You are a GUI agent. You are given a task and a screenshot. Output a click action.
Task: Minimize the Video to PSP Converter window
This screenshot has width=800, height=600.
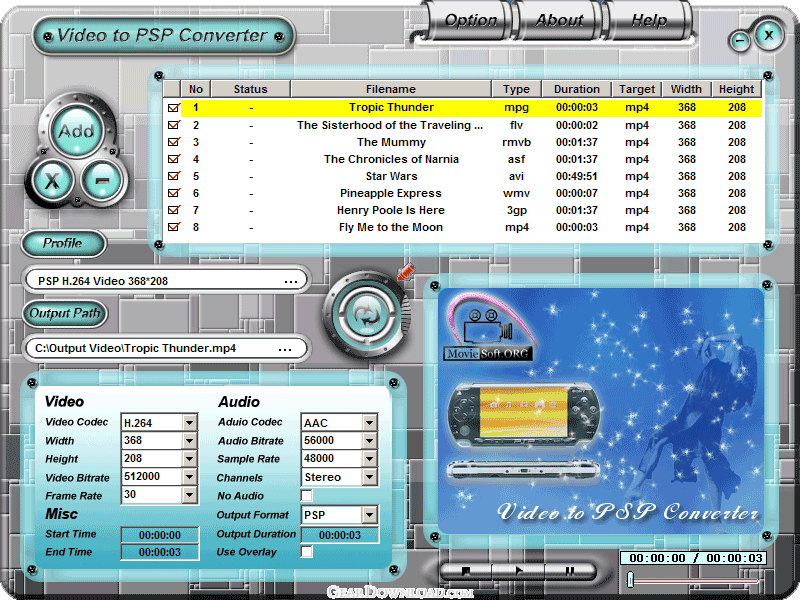(x=739, y=40)
